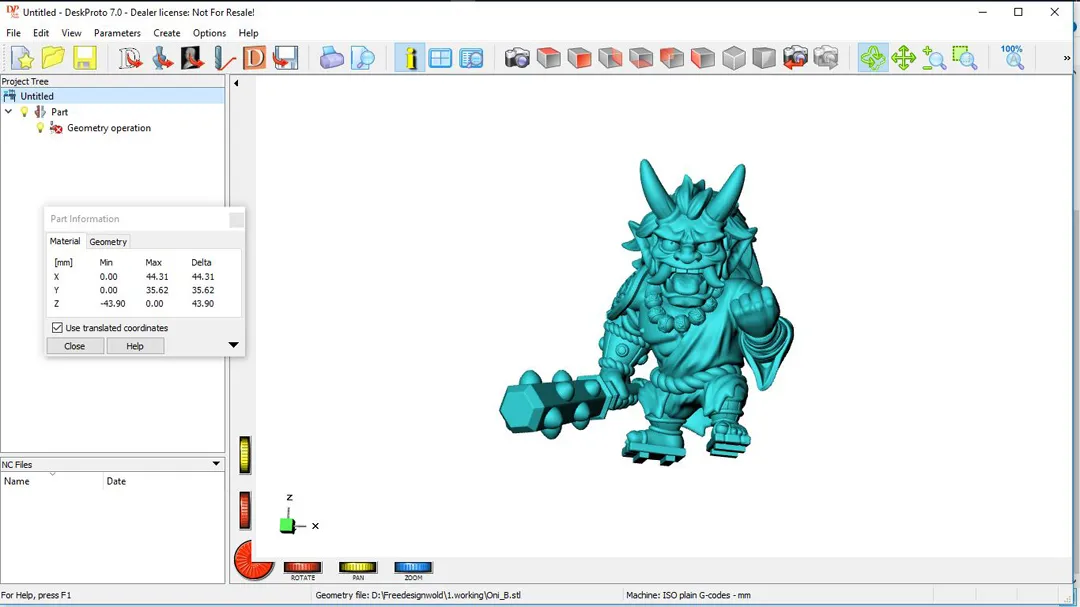Toggle the Use translated coordinates checkbox
The height and width of the screenshot is (607, 1080).
[x=57, y=328]
